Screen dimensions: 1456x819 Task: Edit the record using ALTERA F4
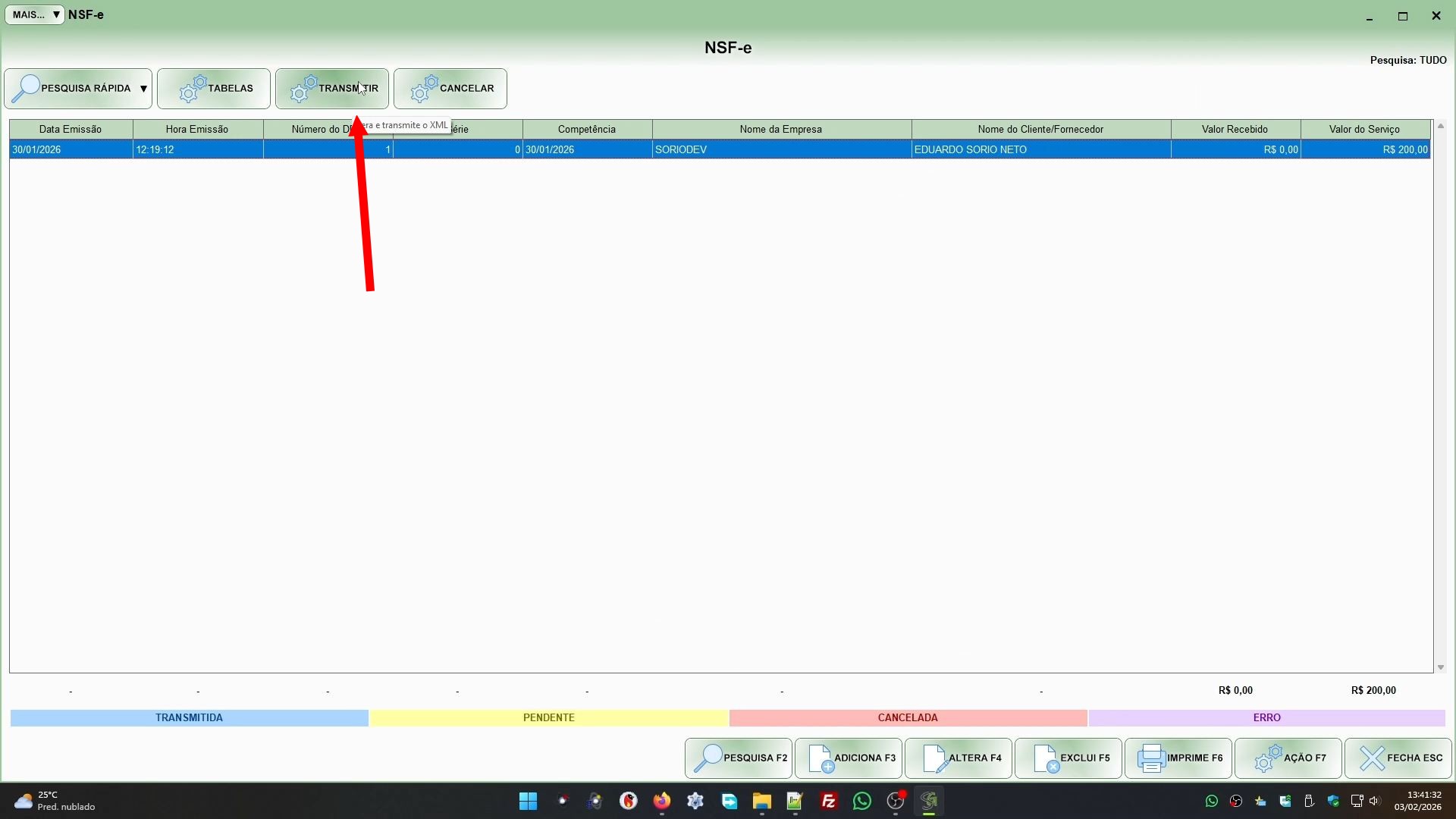tap(958, 758)
